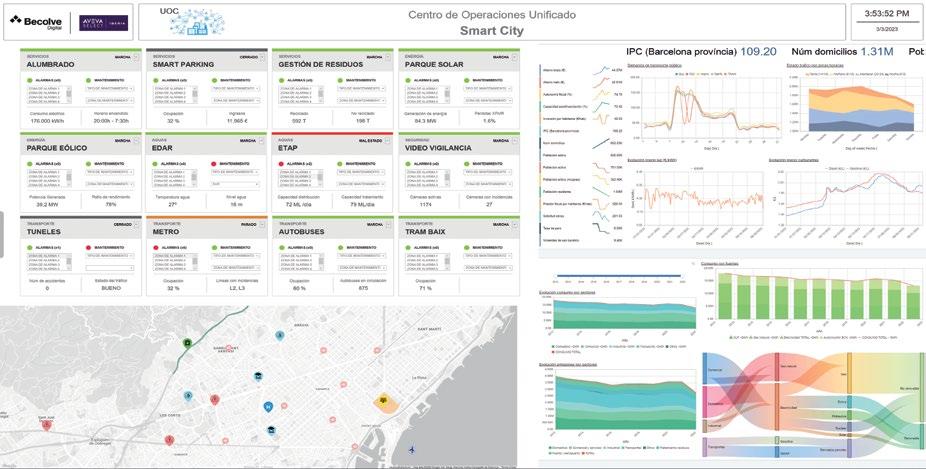Click the Electricitat node in Sankey diagram
926x469 pixels.
click(x=777, y=408)
